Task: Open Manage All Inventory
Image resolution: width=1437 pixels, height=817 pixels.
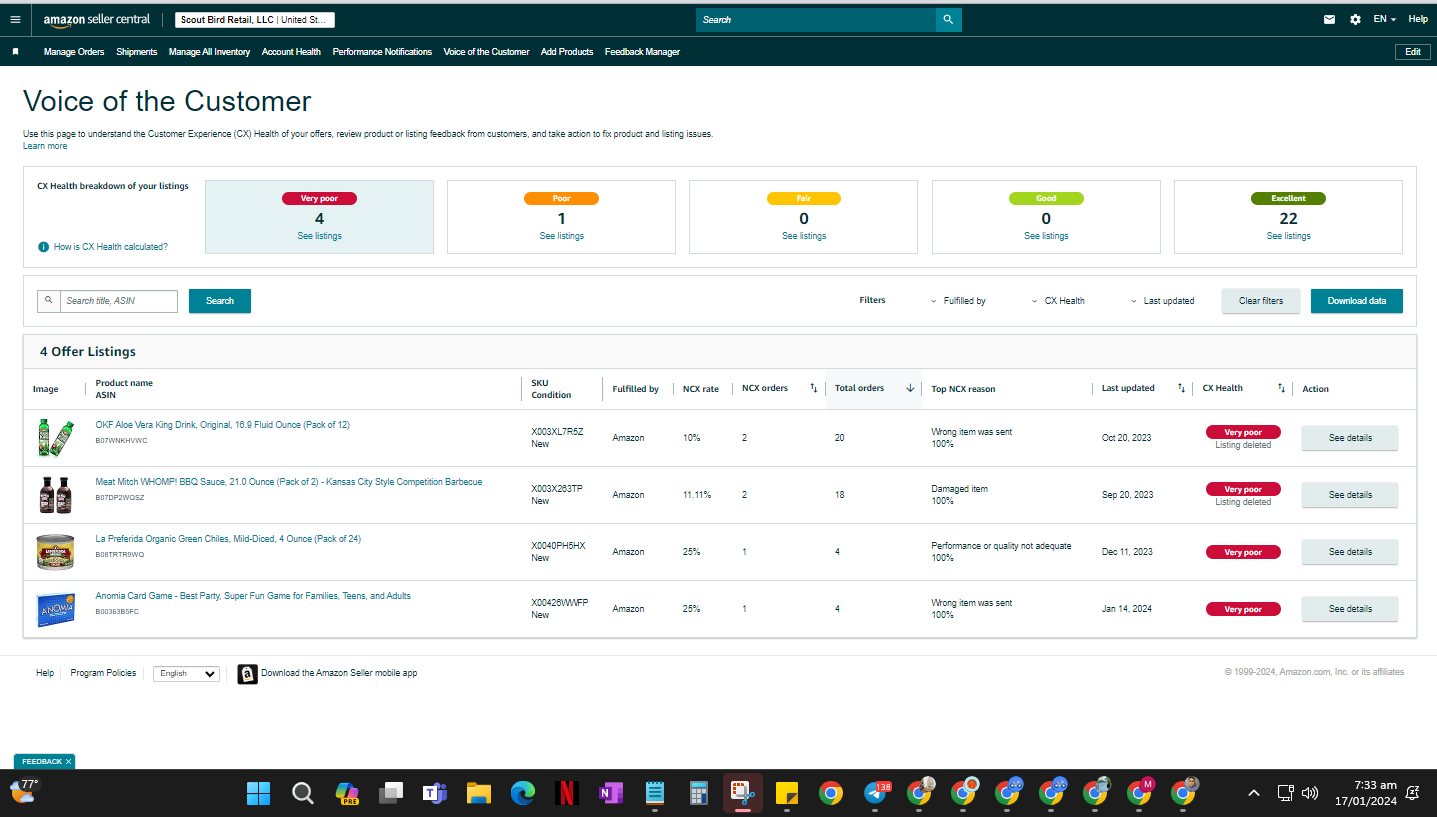Action: [210, 52]
